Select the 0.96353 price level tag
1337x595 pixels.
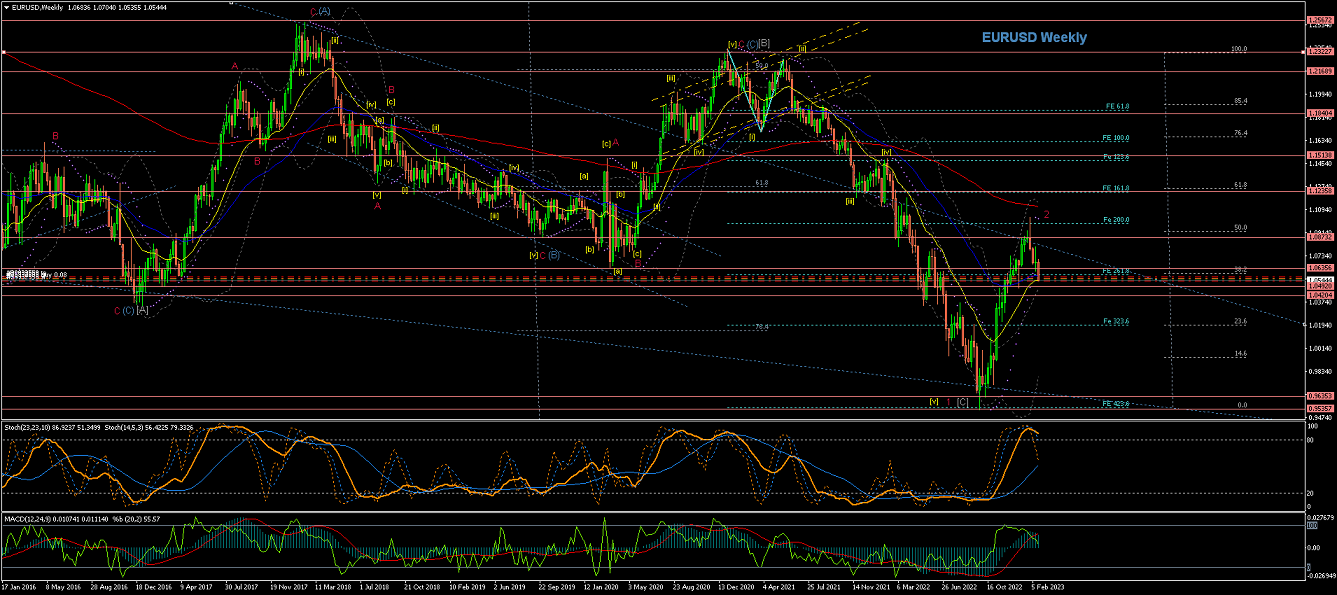click(1320, 397)
